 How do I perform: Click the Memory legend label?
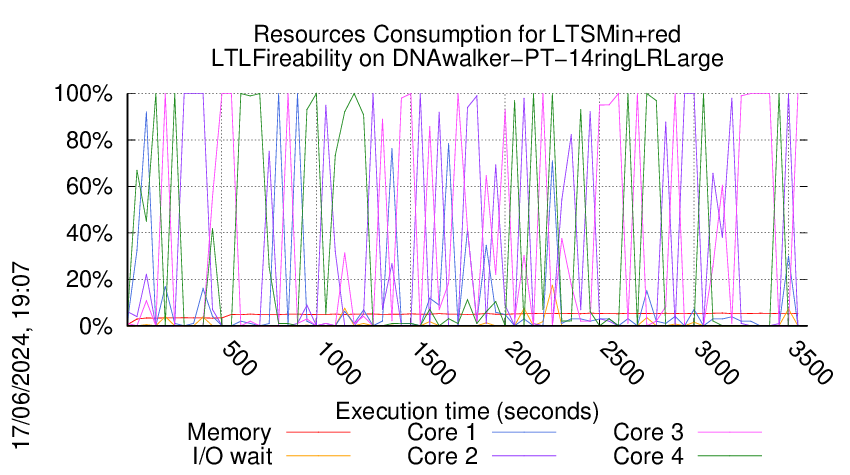pyautogui.click(x=229, y=432)
